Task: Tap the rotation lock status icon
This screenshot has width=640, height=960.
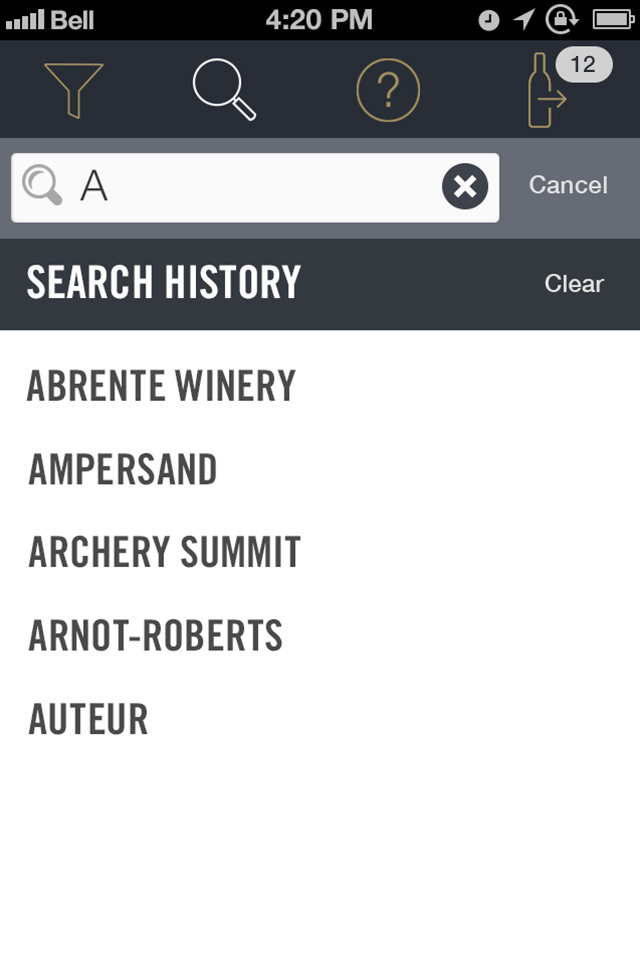Action: 561,19
